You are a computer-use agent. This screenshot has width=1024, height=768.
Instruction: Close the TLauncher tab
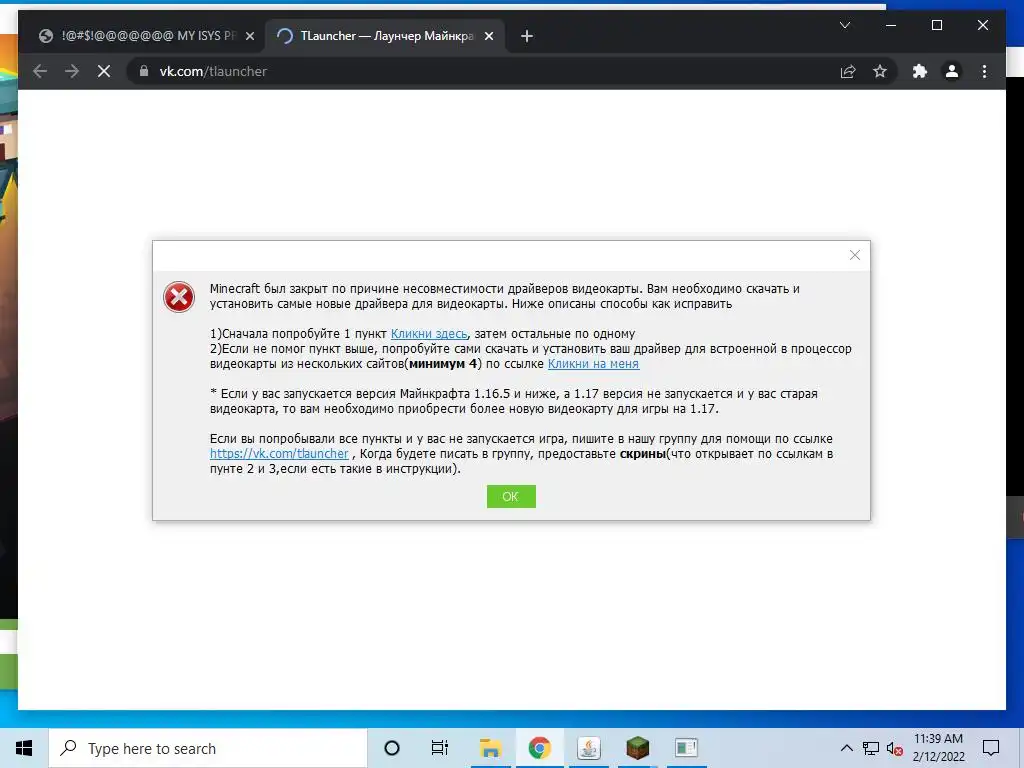[488, 37]
